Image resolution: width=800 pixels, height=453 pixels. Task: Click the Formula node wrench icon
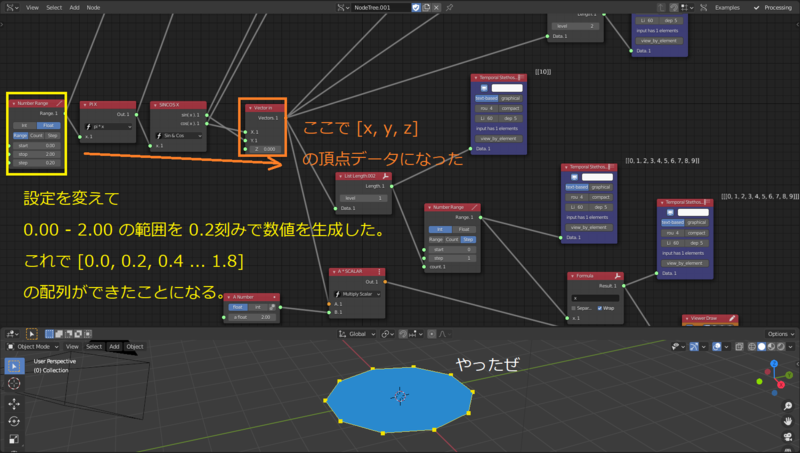[617, 276]
